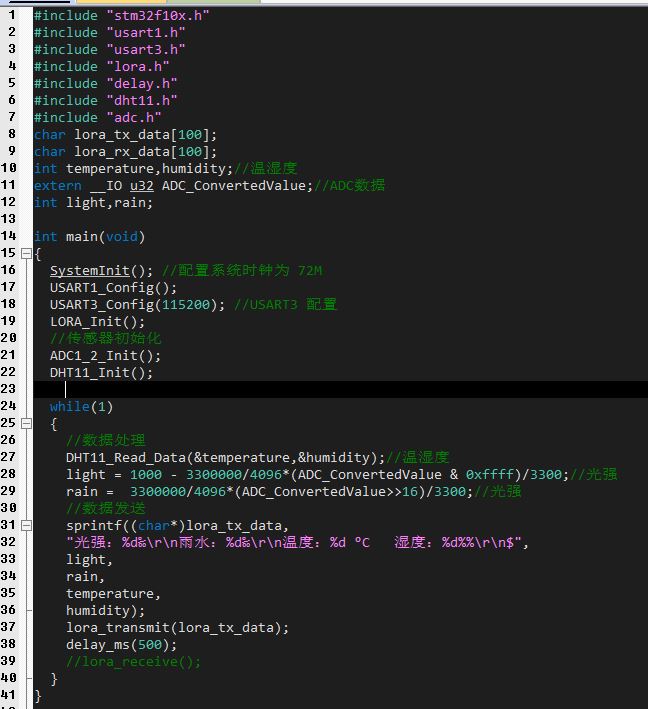Click the #include "dht11.h" line
The image size is (648, 709).
pos(105,100)
